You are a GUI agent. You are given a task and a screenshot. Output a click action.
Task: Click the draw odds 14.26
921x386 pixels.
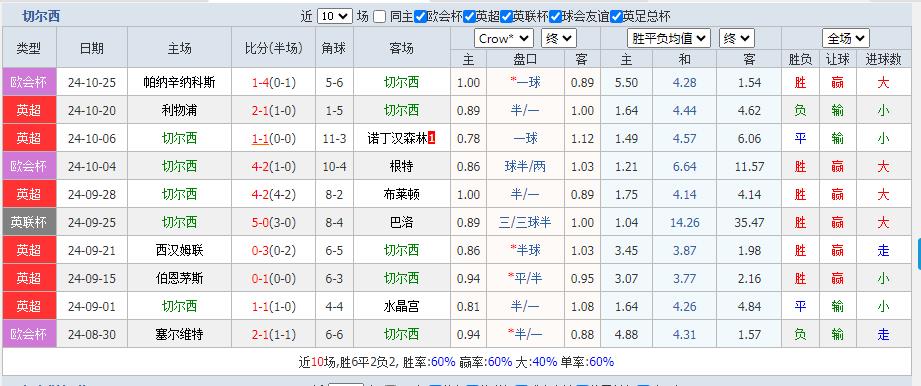684,223
